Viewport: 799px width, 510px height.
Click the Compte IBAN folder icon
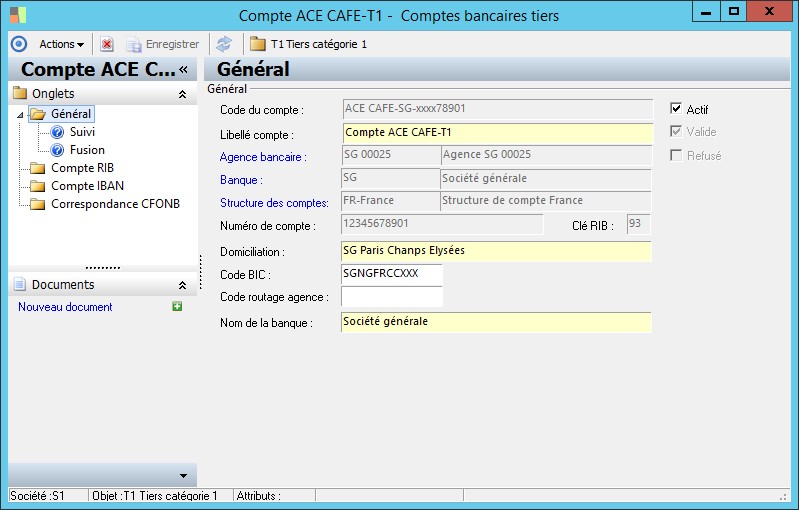click(x=37, y=186)
